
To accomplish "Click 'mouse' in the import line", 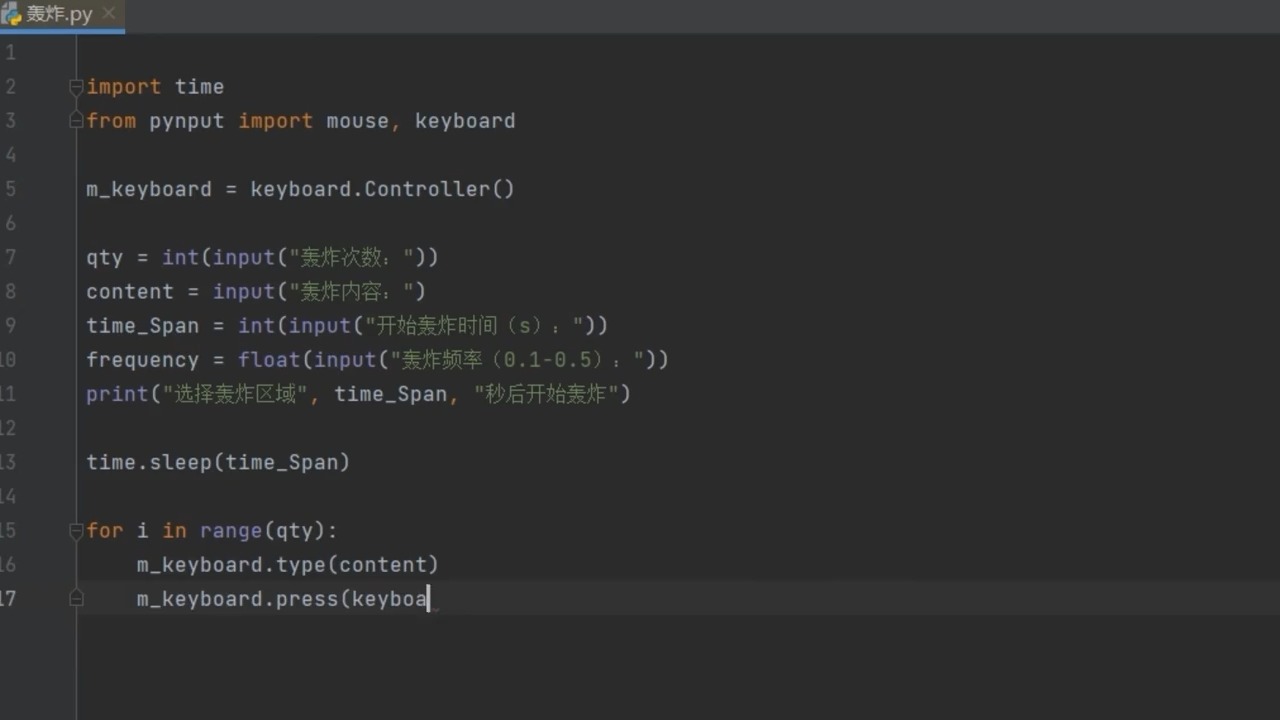I will click(357, 121).
